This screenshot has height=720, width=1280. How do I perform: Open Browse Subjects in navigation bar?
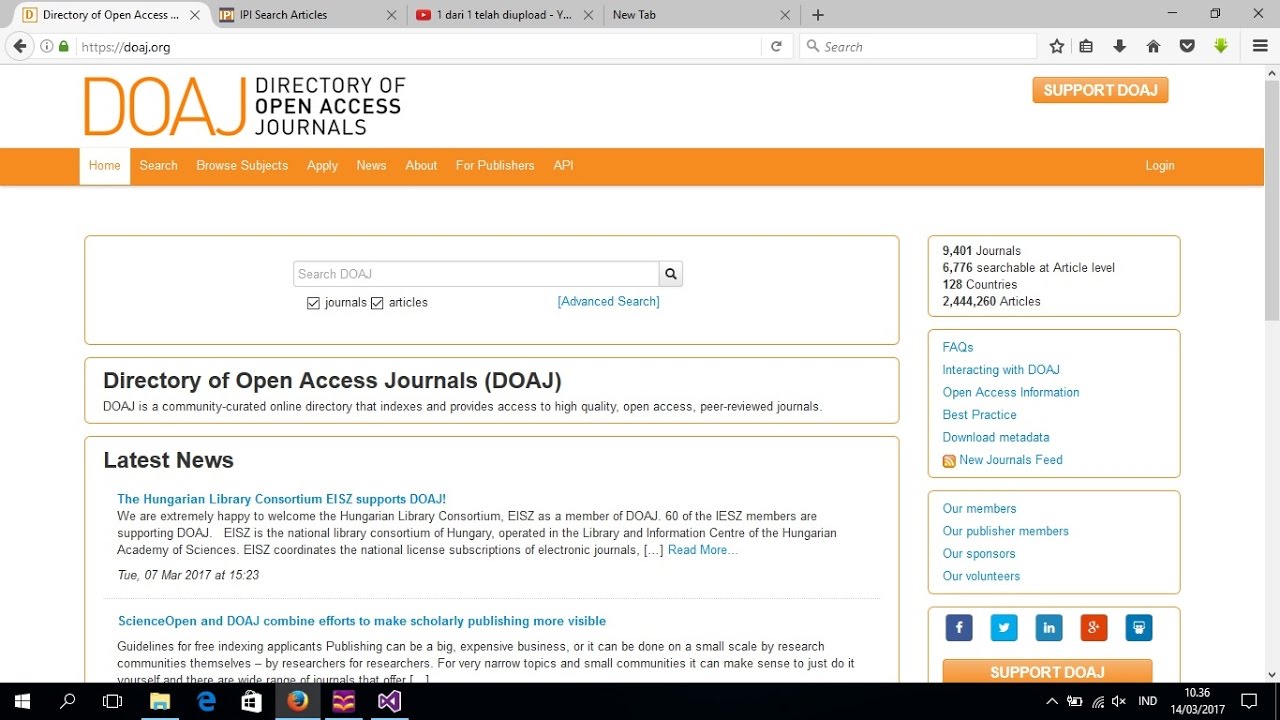click(x=242, y=166)
